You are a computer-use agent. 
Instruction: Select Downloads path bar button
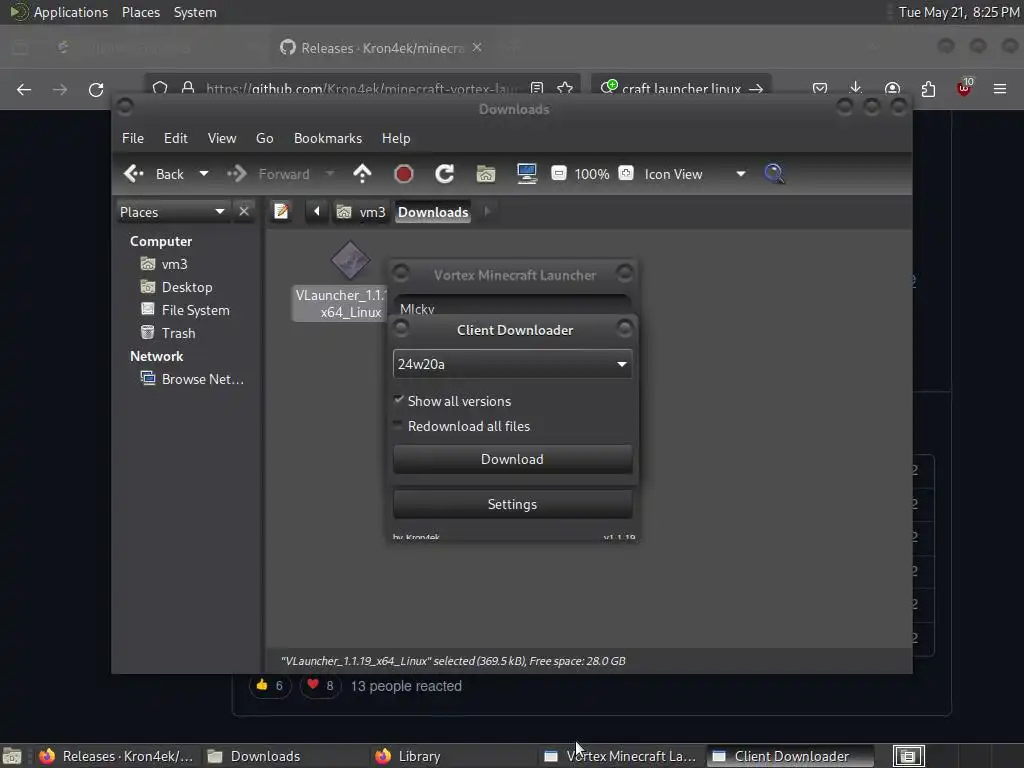tap(433, 212)
